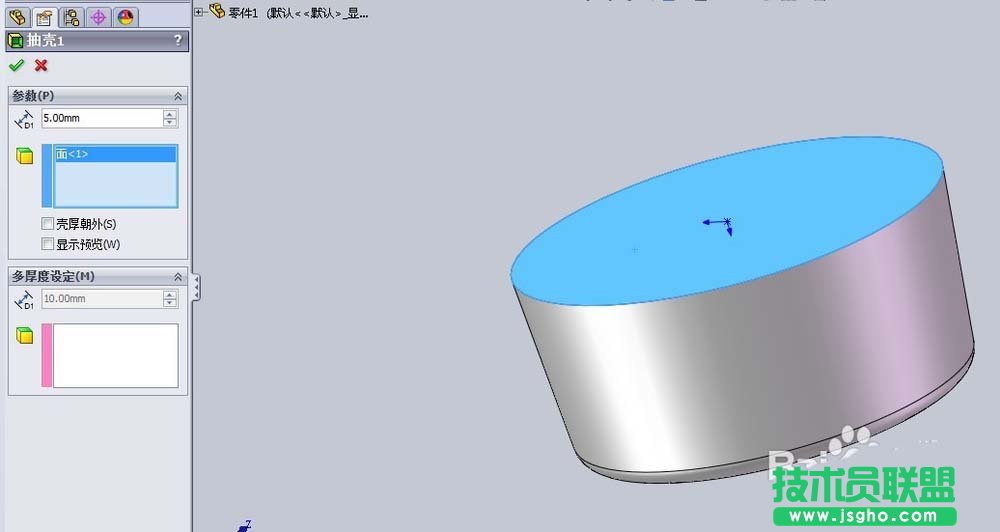Screen dimensions: 1000x532
Task: Collapse the 参数(P) section
Action: point(178,96)
